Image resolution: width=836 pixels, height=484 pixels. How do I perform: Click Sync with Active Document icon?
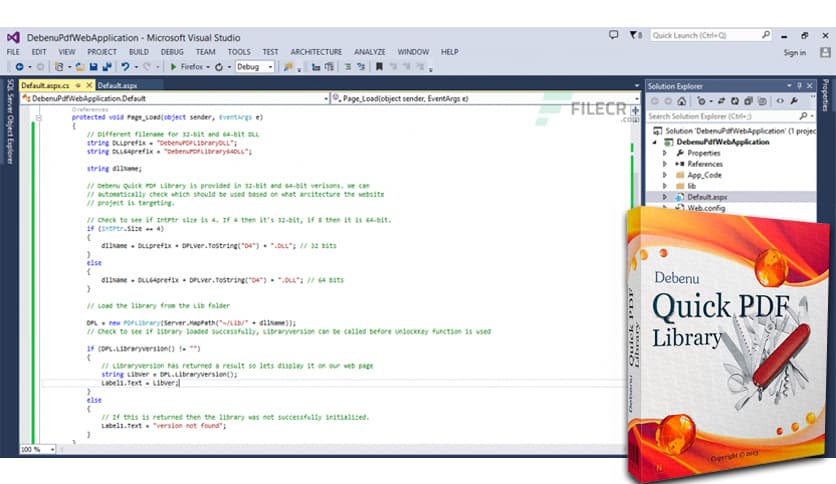(721, 101)
